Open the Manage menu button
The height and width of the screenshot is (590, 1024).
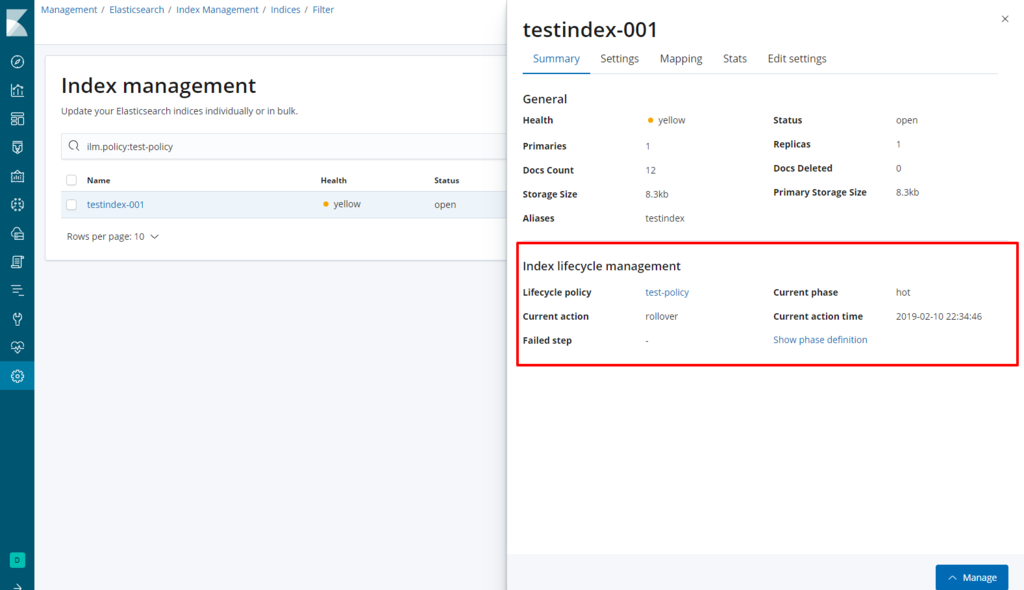(972, 578)
